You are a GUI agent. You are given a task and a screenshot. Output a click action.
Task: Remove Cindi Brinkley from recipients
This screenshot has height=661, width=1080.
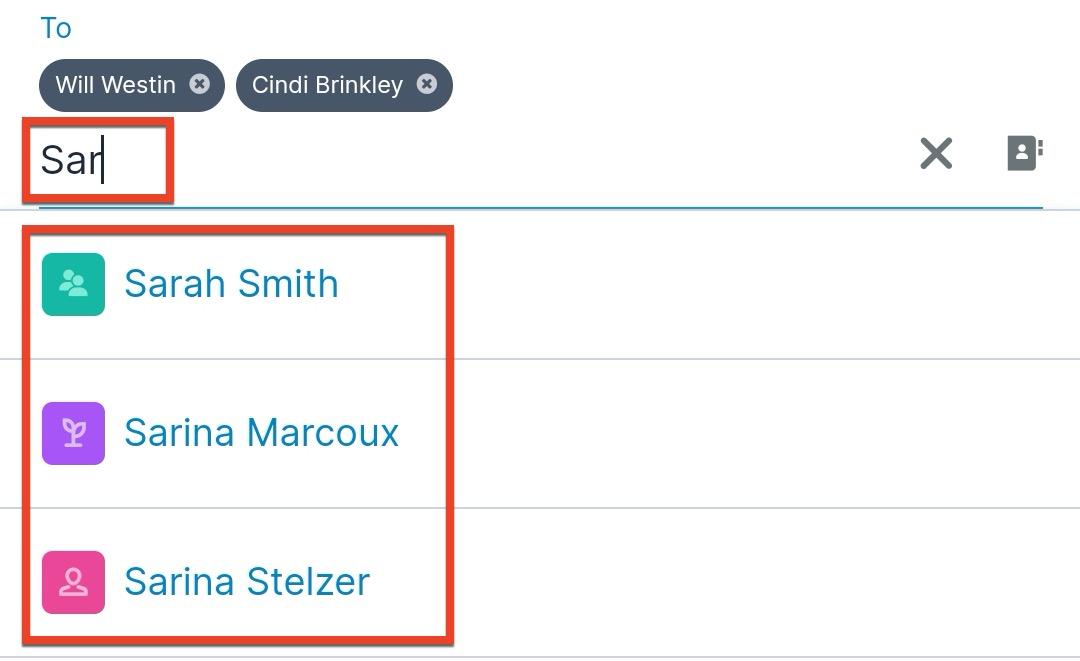click(427, 84)
